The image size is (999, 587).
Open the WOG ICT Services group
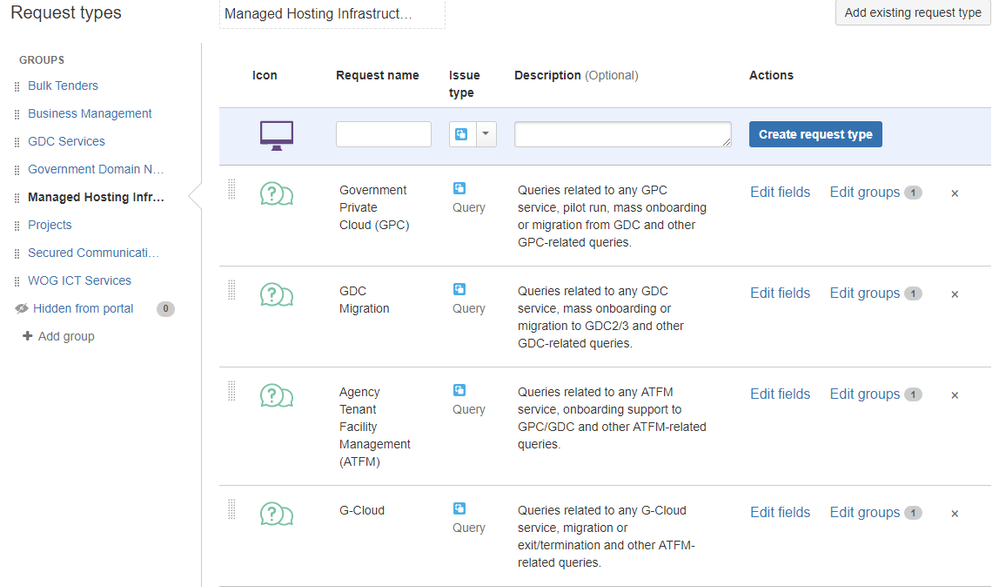click(x=80, y=280)
